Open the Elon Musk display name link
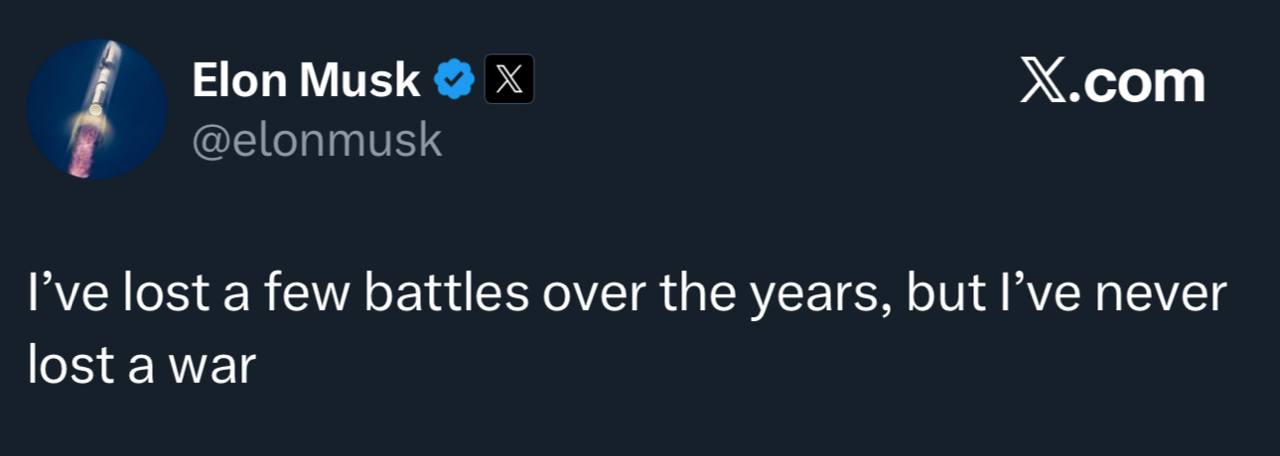Image resolution: width=1280 pixels, height=456 pixels. pyautogui.click(x=305, y=80)
